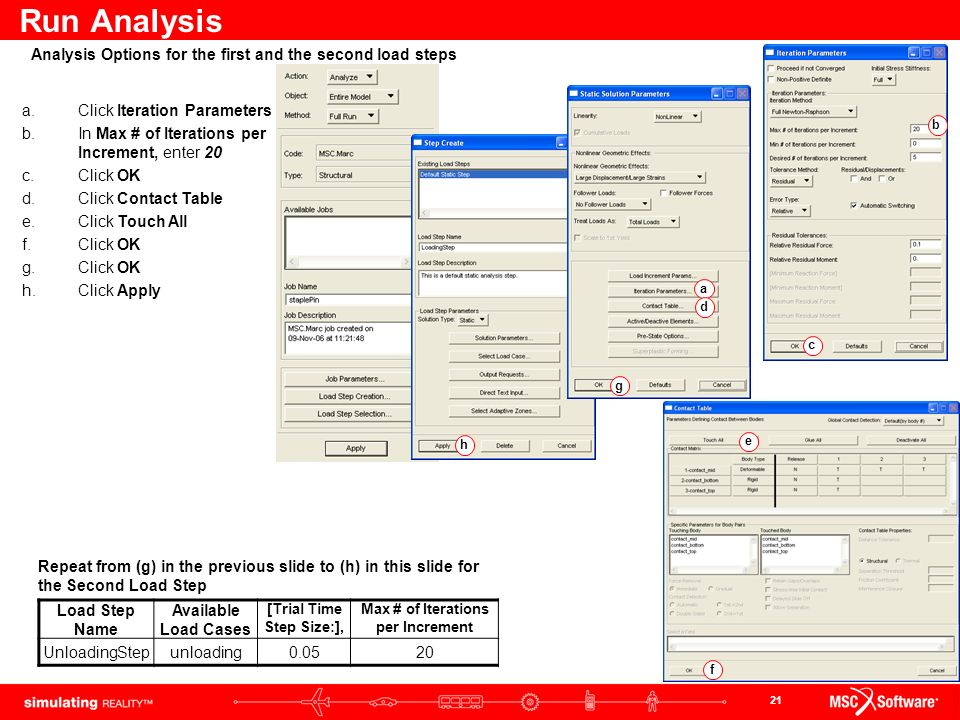Click Cancel in Static Solution Parameters window
The width and height of the screenshot is (960, 720).
(722, 385)
